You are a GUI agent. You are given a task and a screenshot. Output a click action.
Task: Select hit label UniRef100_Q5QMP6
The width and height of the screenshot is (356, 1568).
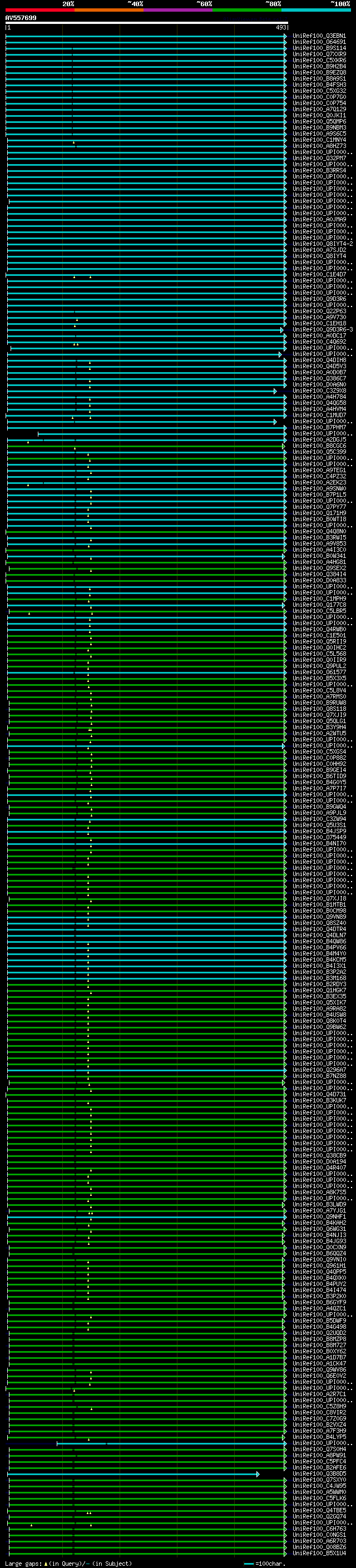click(319, 122)
